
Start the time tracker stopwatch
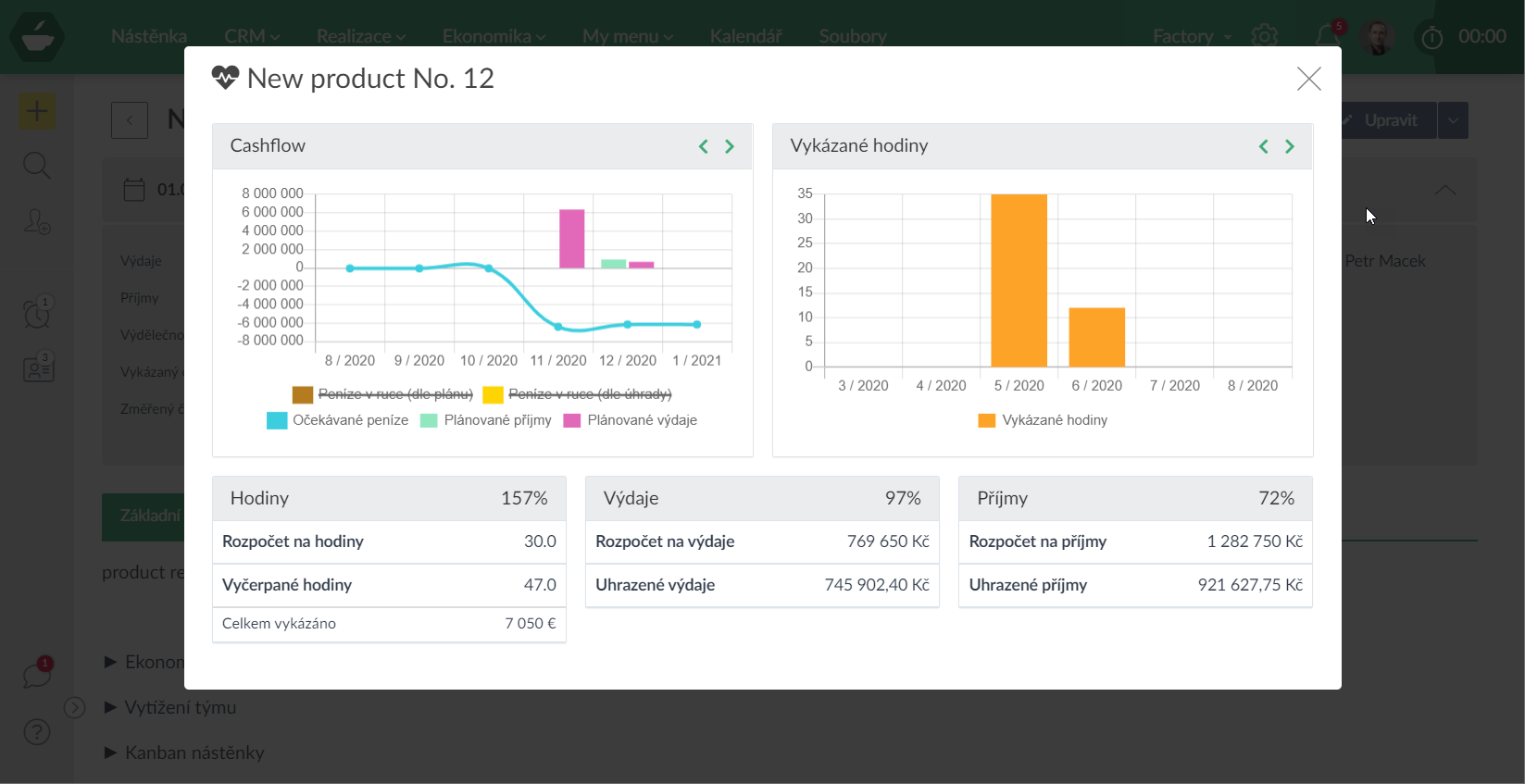pyautogui.click(x=1431, y=37)
